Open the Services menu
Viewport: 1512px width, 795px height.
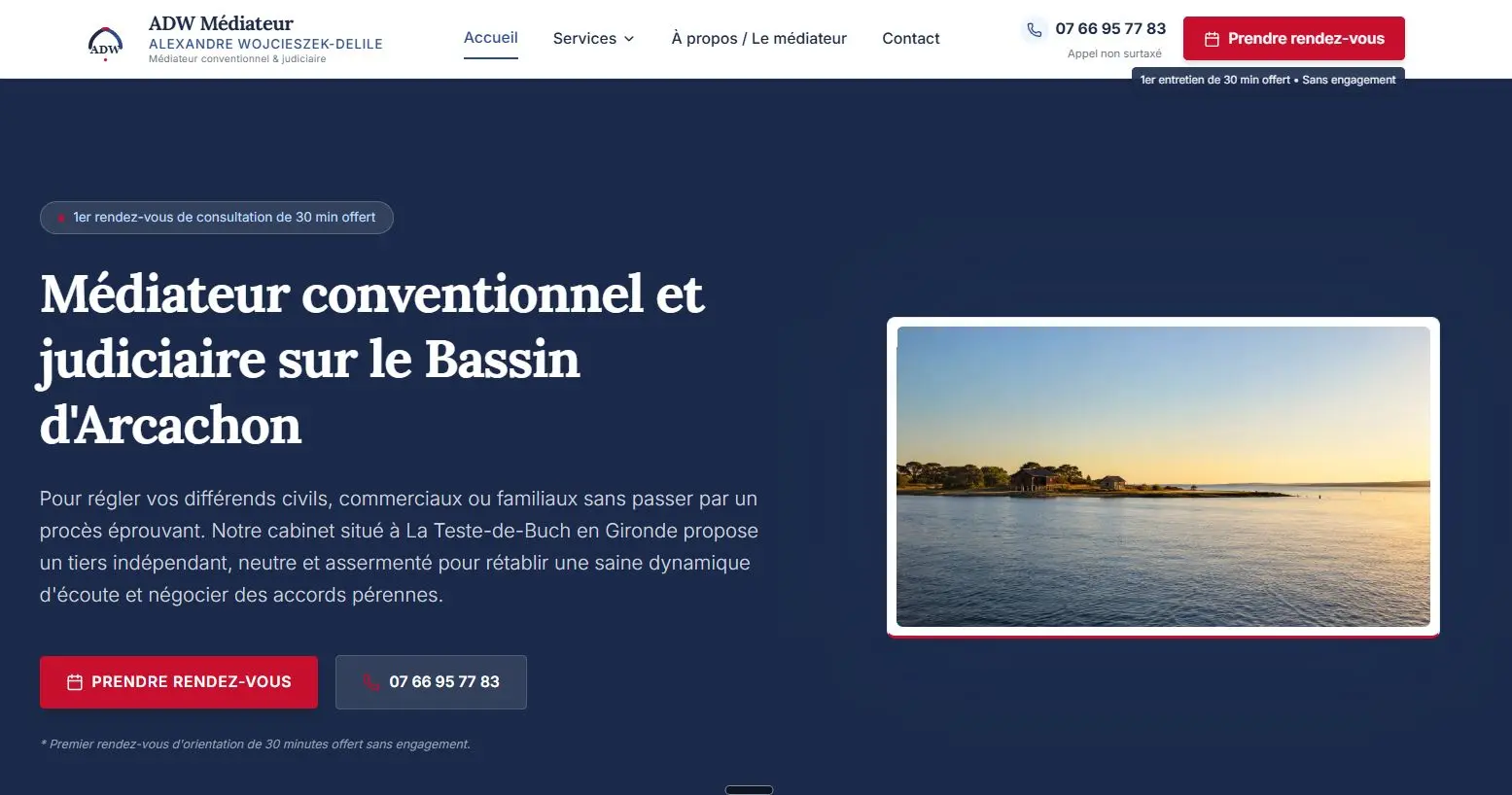(593, 39)
